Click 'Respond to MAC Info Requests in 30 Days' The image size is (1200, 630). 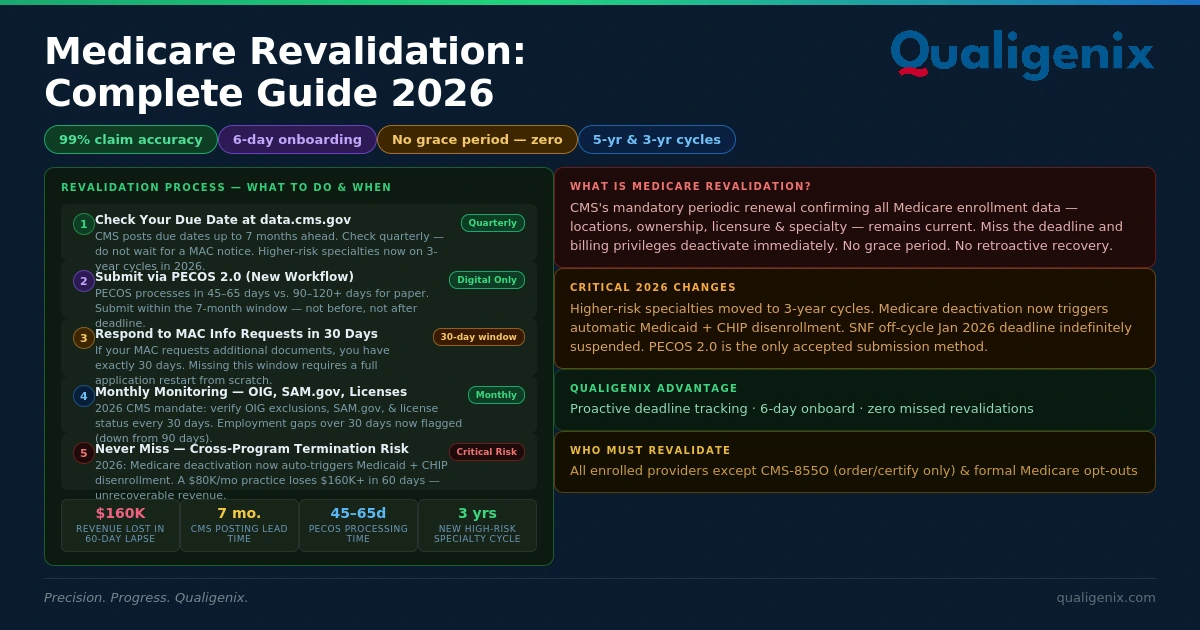click(x=236, y=334)
